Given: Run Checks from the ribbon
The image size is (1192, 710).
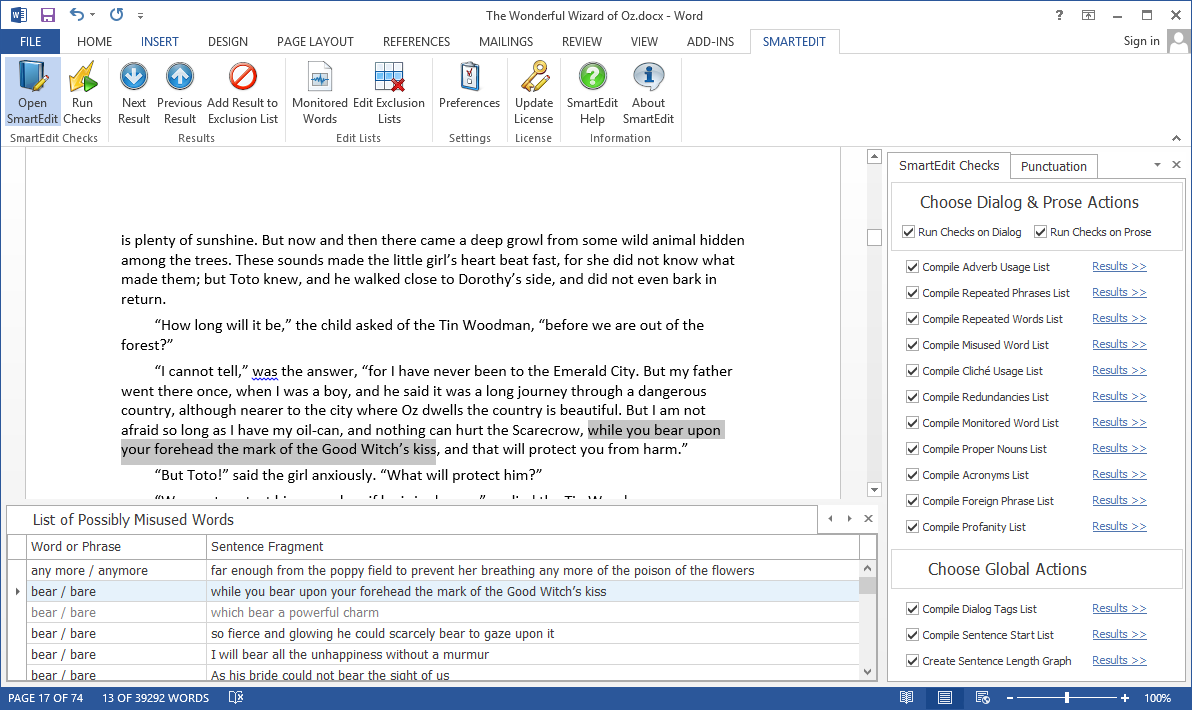Looking at the screenshot, I should 82,93.
